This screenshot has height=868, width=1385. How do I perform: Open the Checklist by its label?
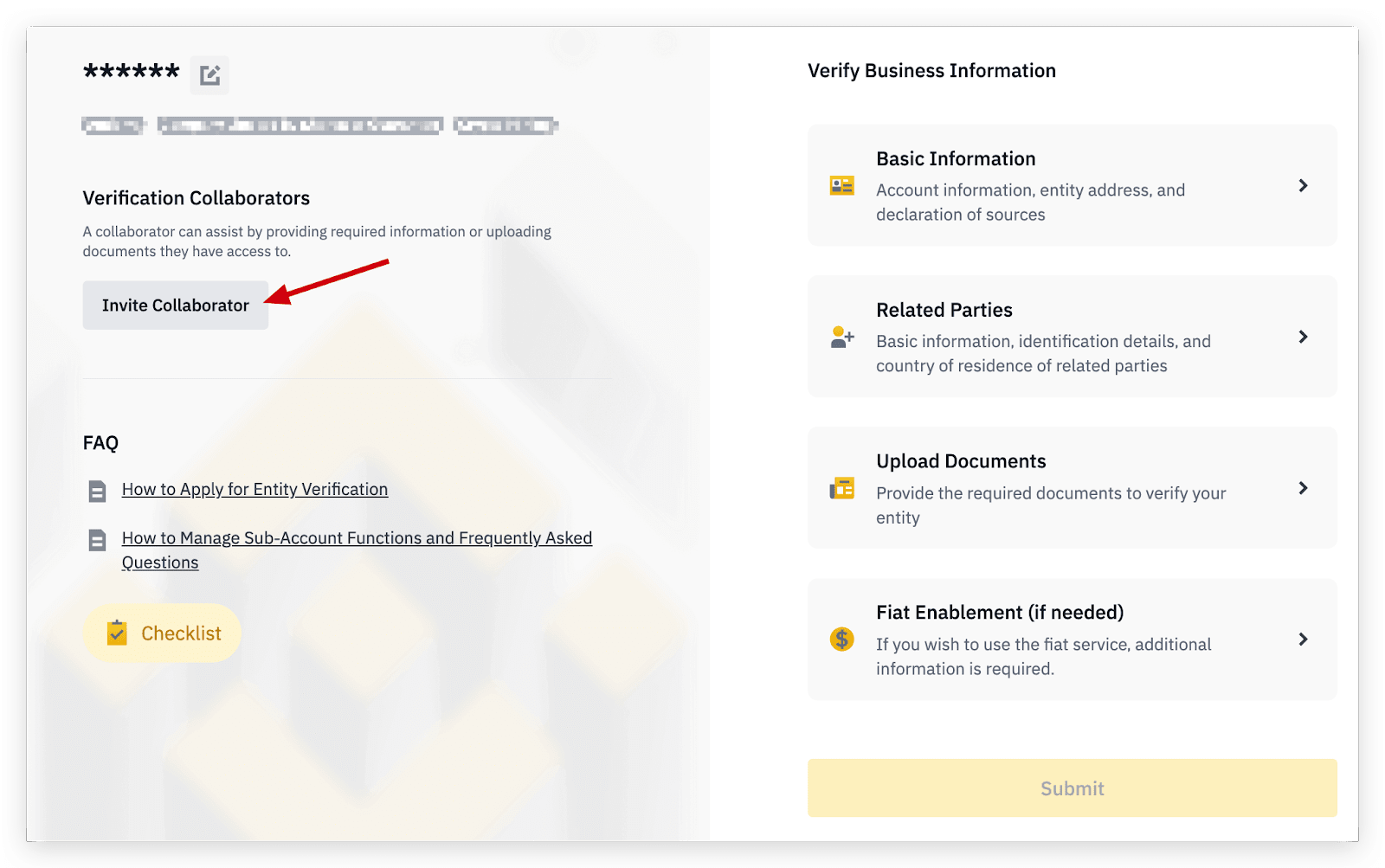181,633
